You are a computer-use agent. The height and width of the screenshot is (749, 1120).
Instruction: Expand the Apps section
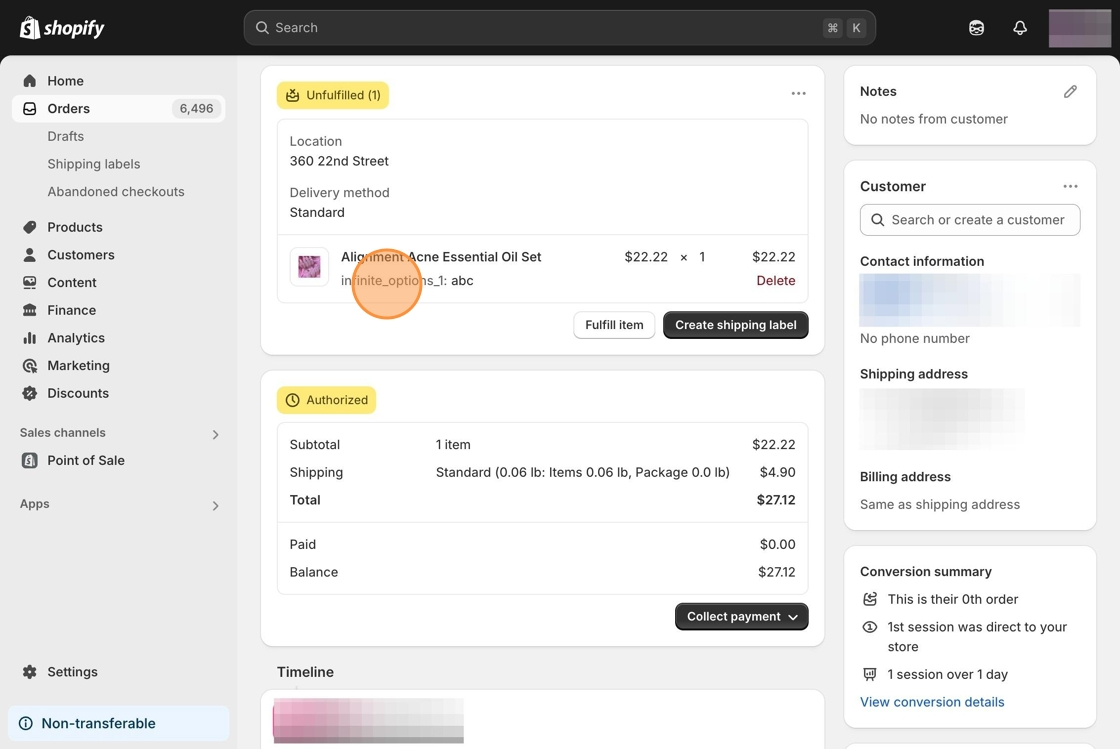click(215, 506)
